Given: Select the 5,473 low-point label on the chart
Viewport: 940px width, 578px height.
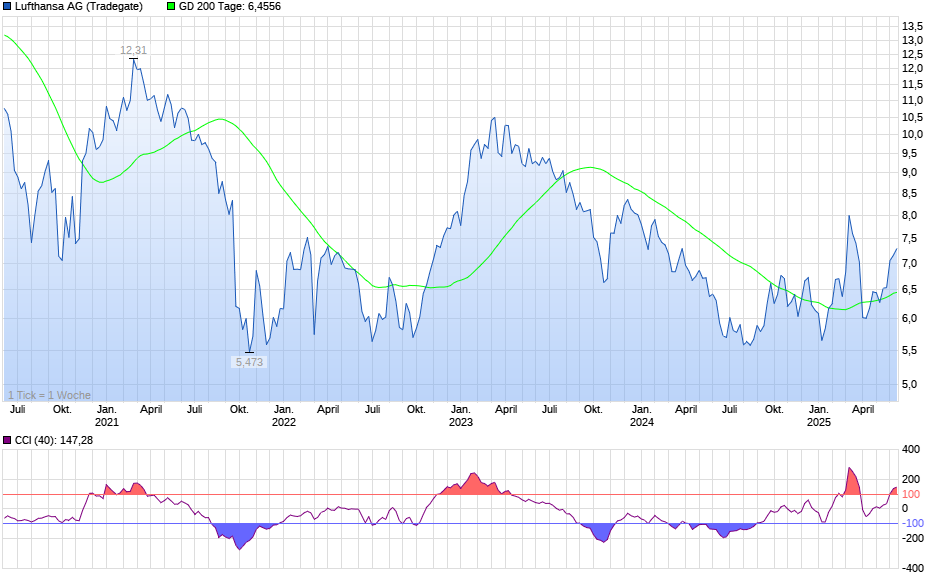Looking at the screenshot, I should click(249, 361).
